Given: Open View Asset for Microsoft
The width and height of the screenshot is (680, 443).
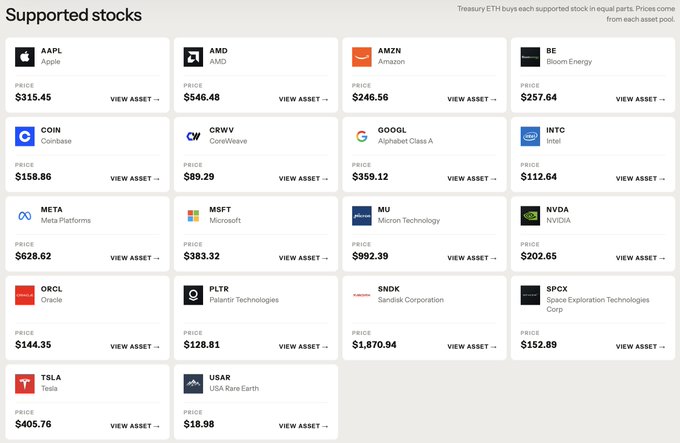Looking at the screenshot, I should coord(303,258).
